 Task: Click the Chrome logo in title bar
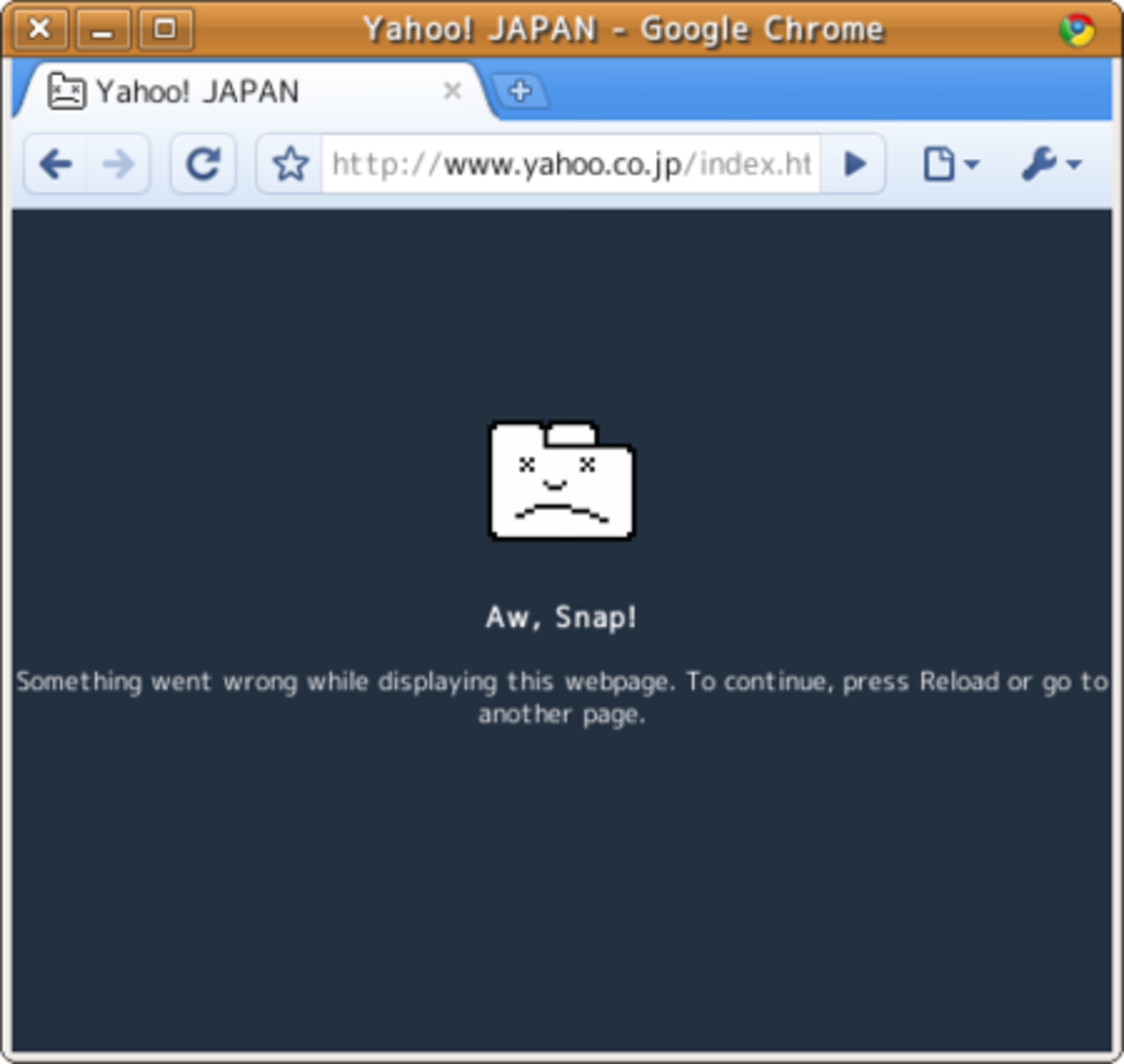coord(1076,29)
